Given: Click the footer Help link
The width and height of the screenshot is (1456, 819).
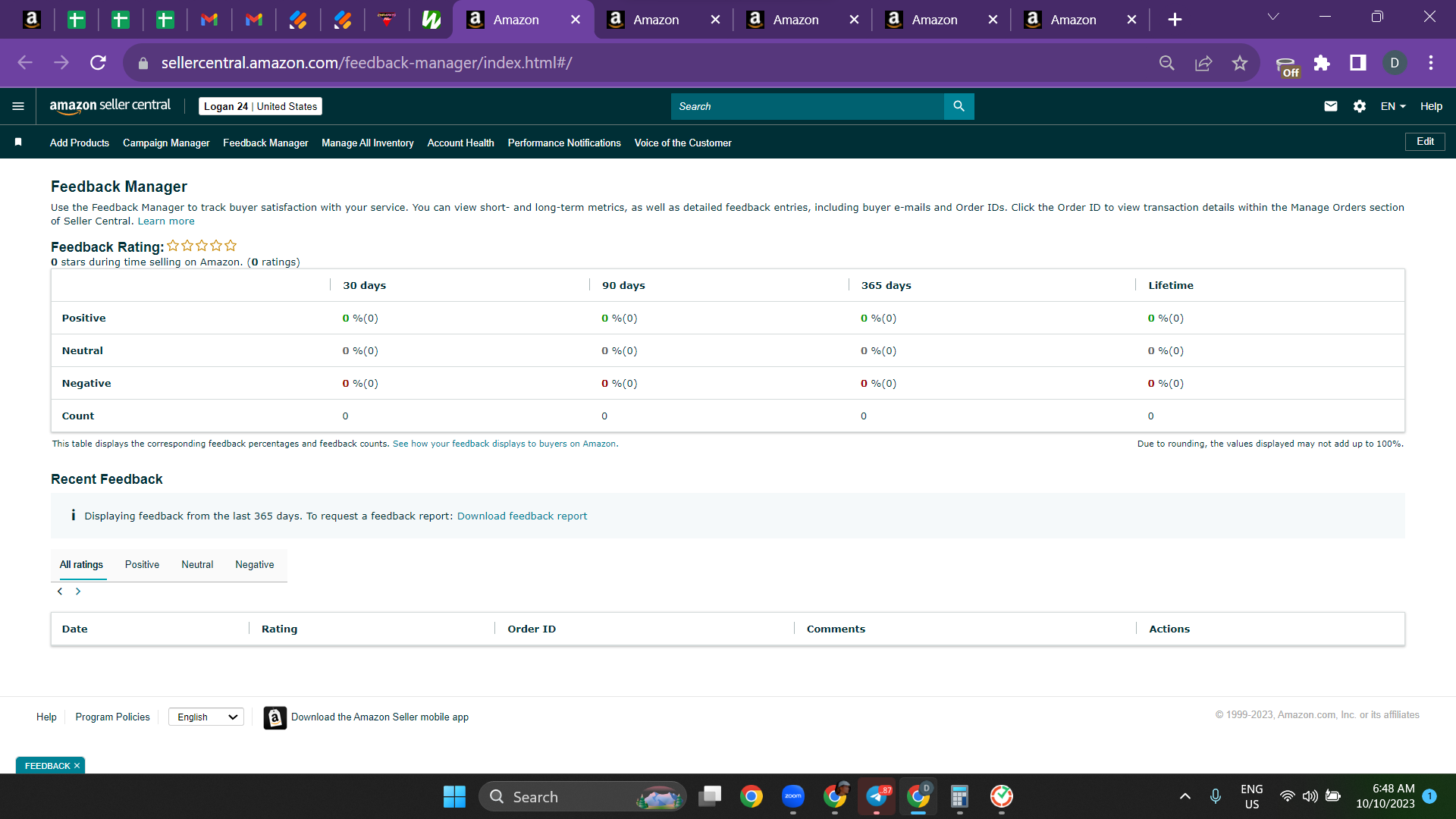Looking at the screenshot, I should tap(46, 717).
